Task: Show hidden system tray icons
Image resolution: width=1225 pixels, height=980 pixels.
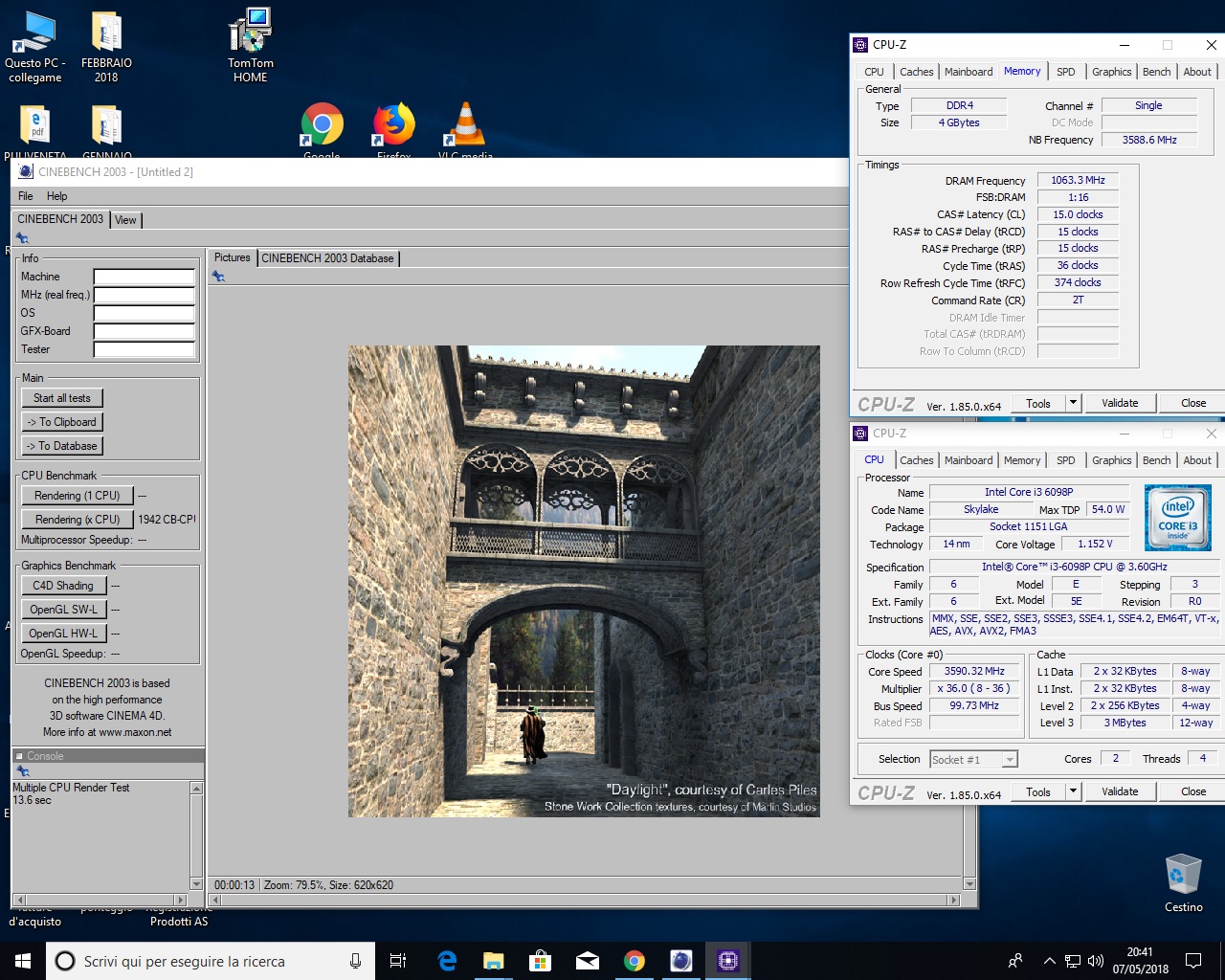Action: [x=1050, y=961]
